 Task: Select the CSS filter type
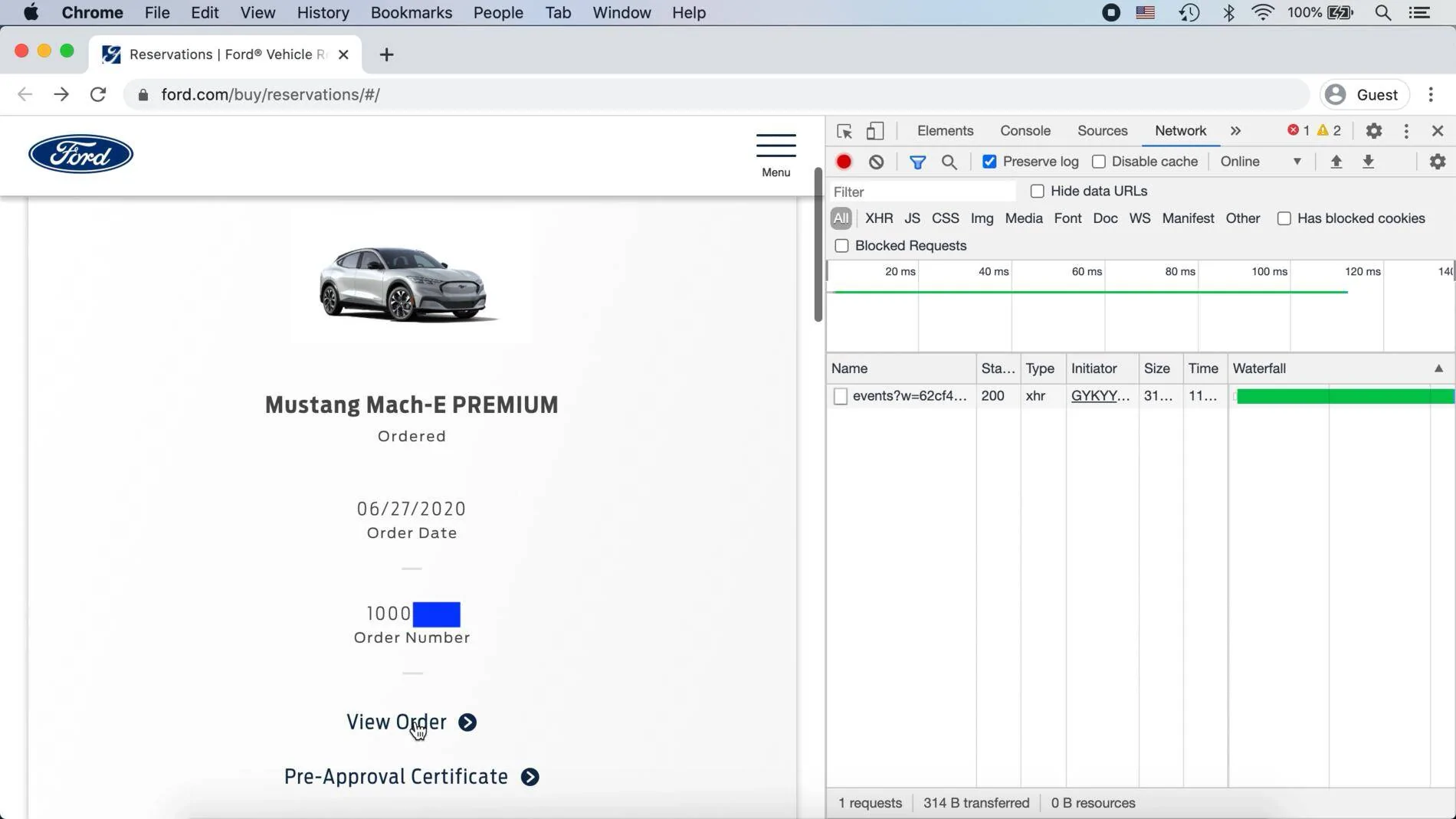945,218
